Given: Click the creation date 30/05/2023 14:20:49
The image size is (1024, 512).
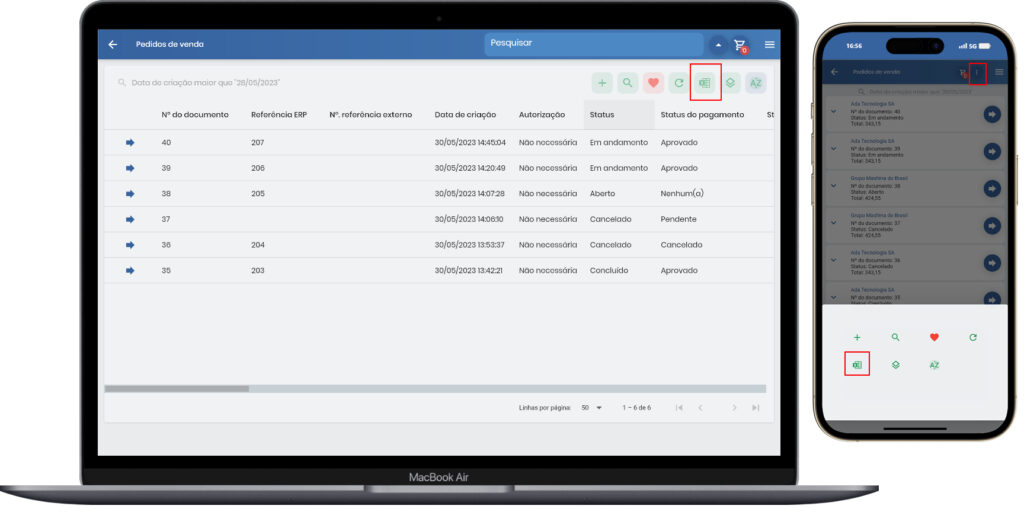Looking at the screenshot, I should pos(470,168).
